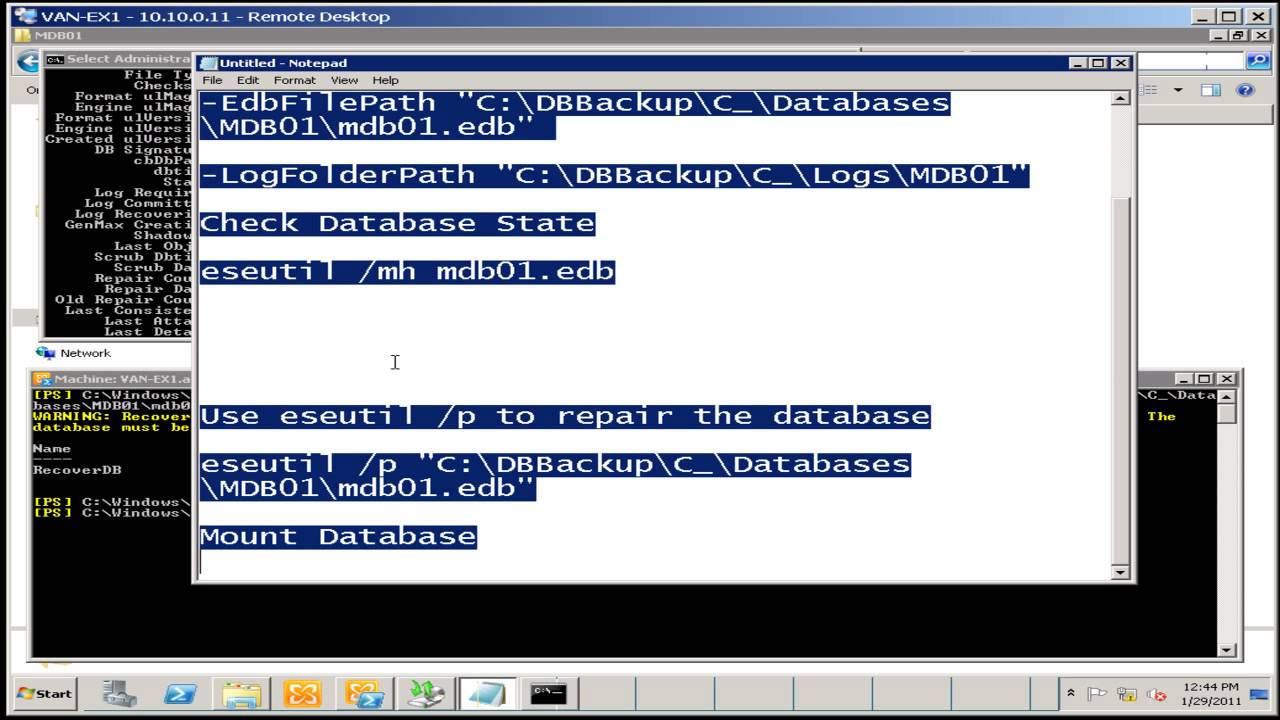Close the Untitled - Notepad window
This screenshot has width=1280, height=720.
1120,63
